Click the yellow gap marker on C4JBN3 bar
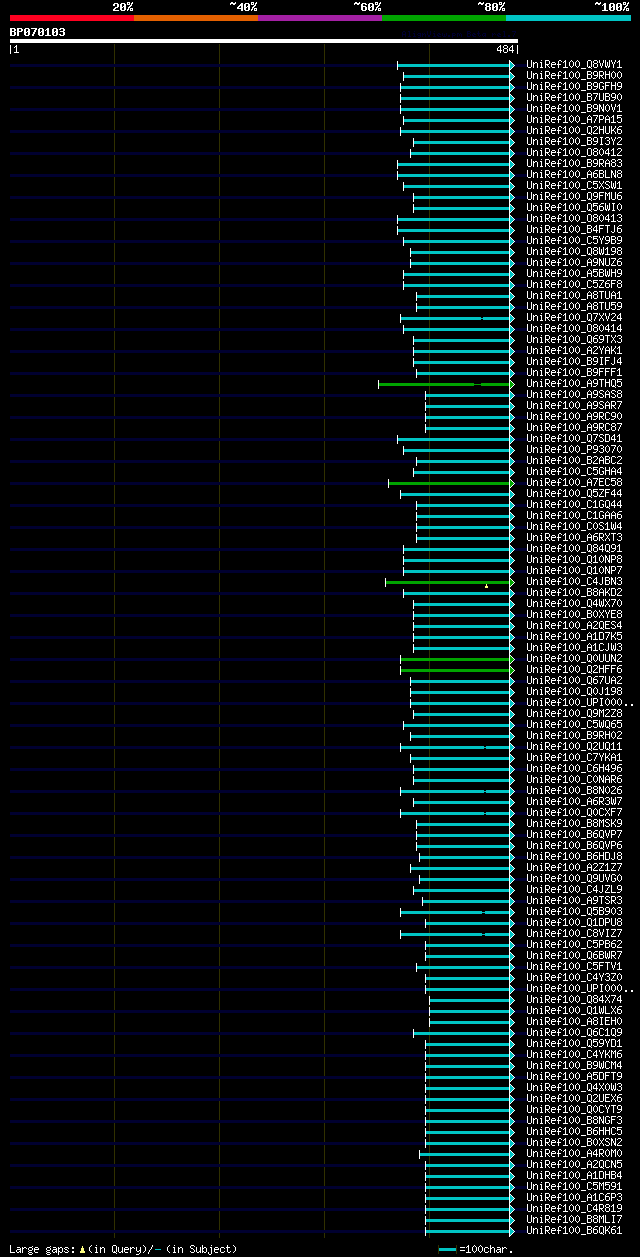The height and width of the screenshot is (1257, 640). click(x=487, y=585)
